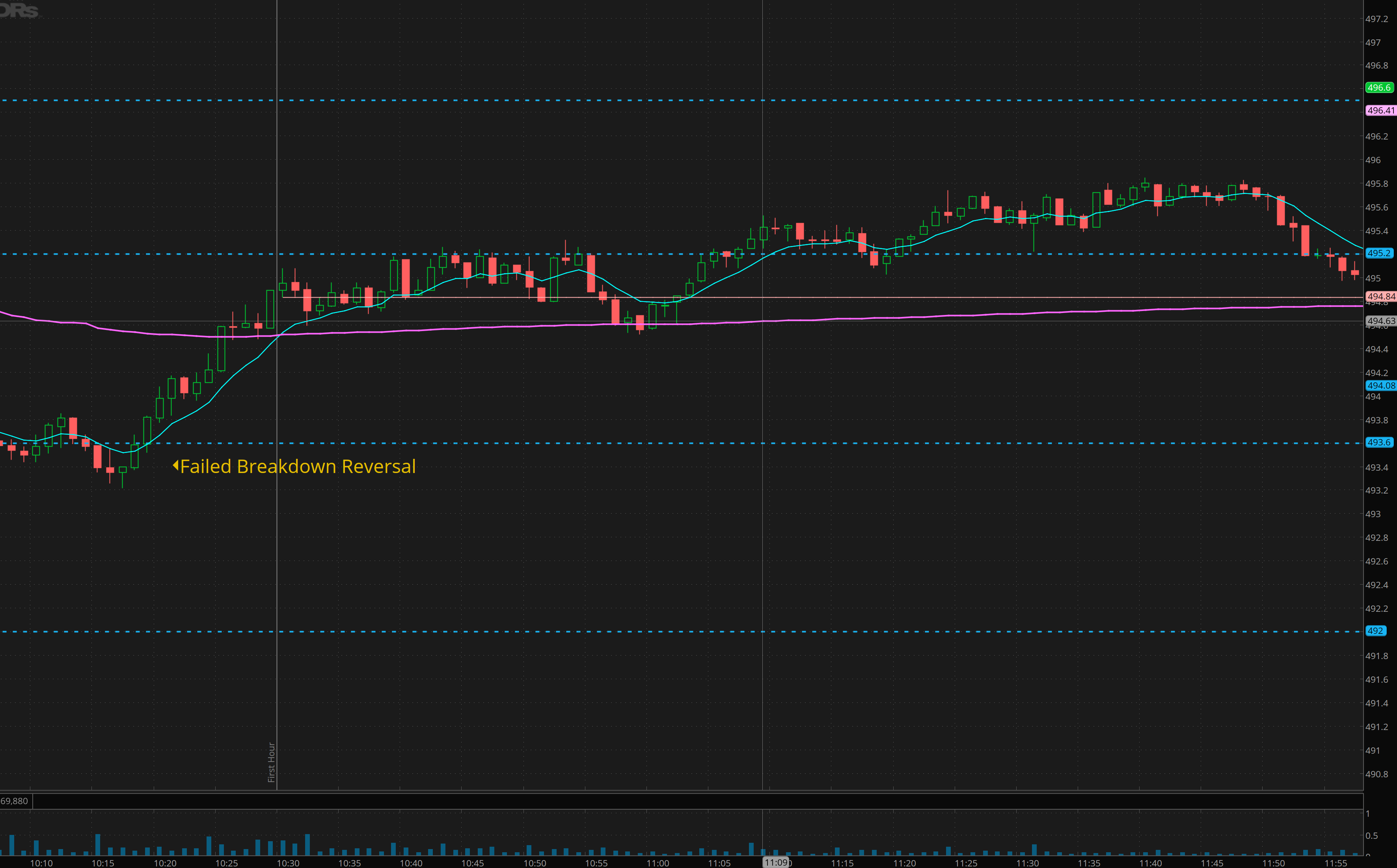Click the 11:55 time axis label

point(1336,863)
